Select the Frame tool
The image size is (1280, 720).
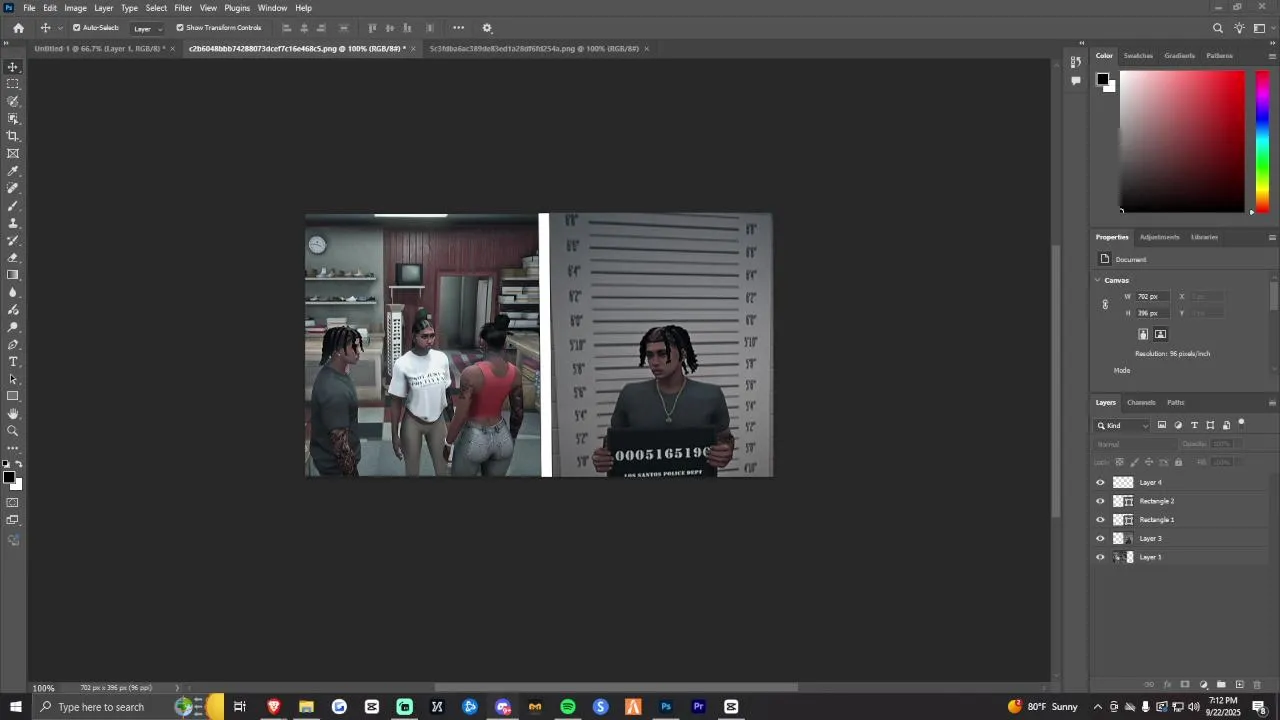click(13, 154)
